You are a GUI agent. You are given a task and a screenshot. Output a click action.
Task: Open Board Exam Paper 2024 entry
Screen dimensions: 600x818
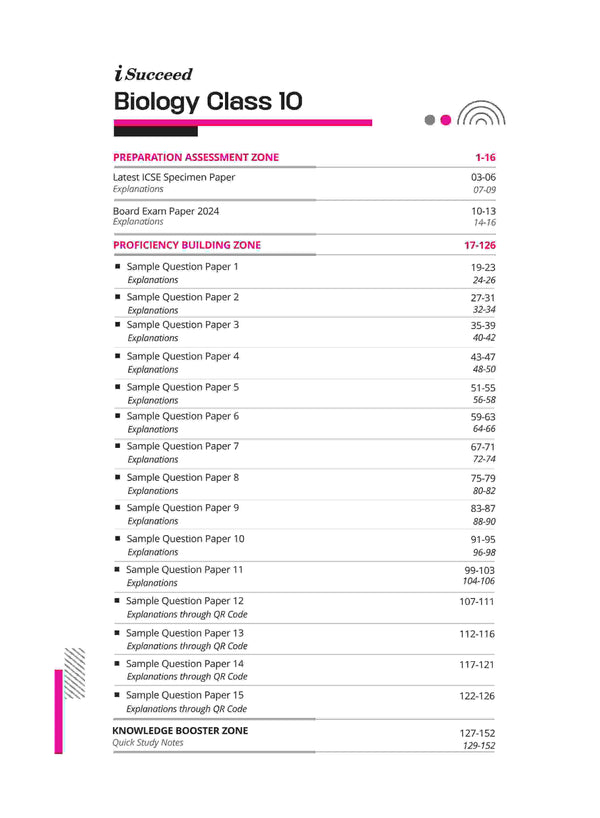(166, 211)
